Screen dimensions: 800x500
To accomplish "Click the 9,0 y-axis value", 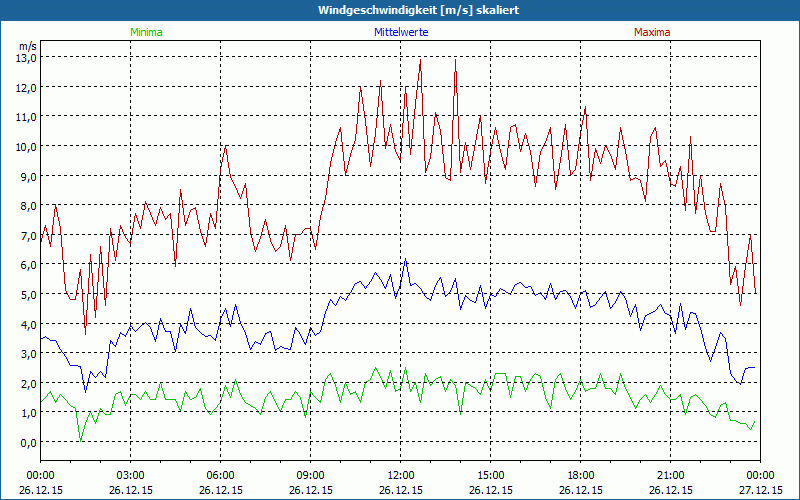I will tap(28, 176).
